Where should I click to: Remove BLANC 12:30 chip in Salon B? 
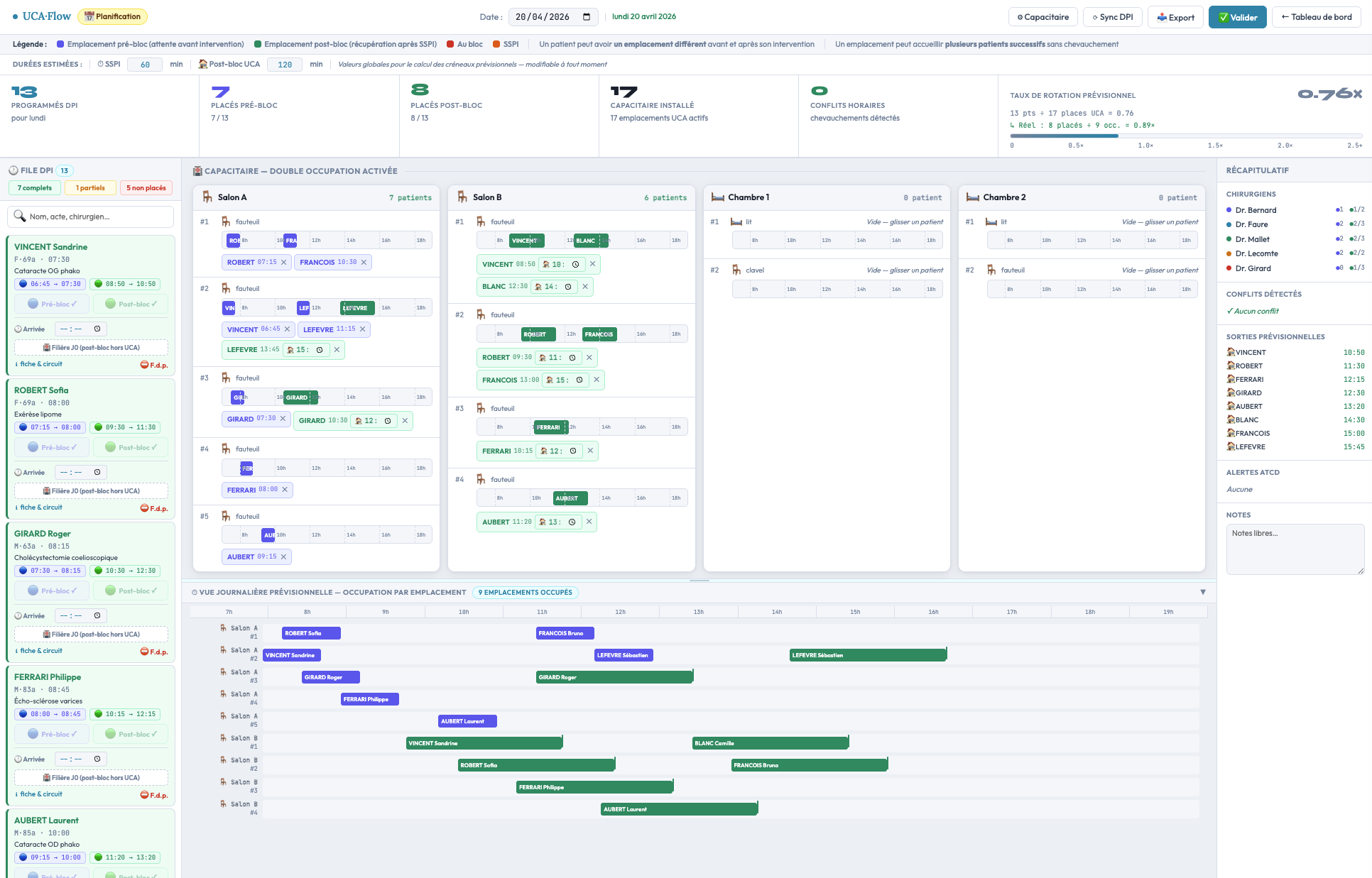coord(585,287)
